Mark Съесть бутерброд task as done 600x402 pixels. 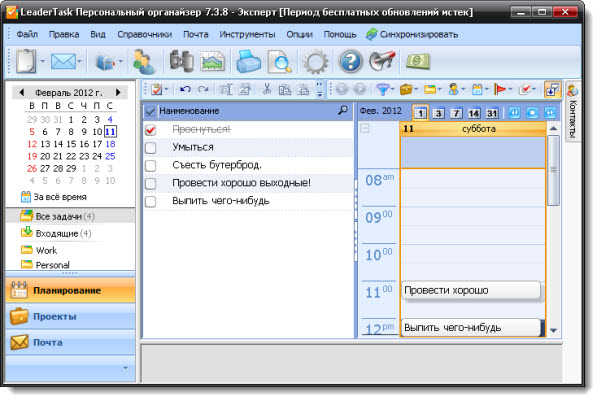point(151,166)
